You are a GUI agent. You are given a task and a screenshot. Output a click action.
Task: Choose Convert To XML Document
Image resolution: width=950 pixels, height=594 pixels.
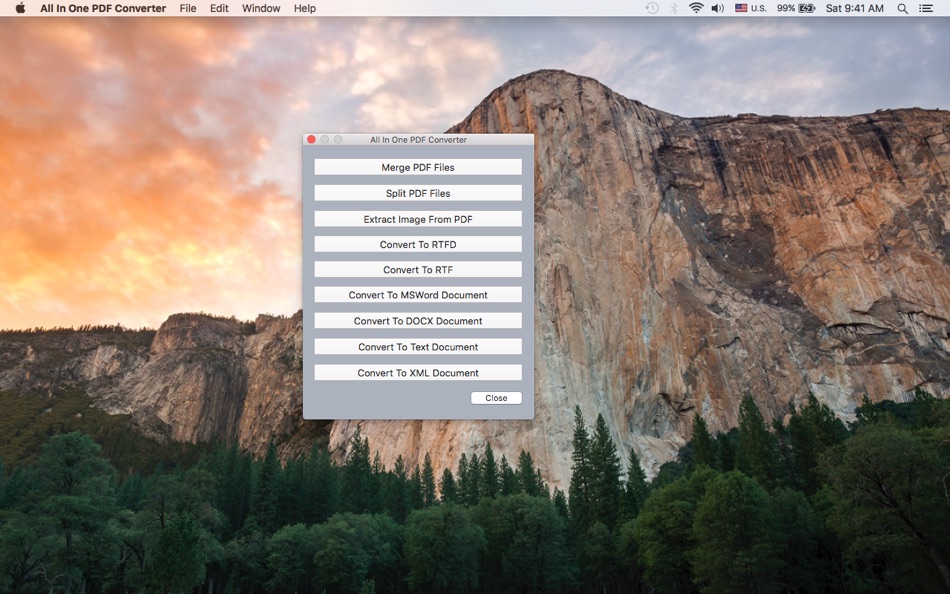coord(418,373)
